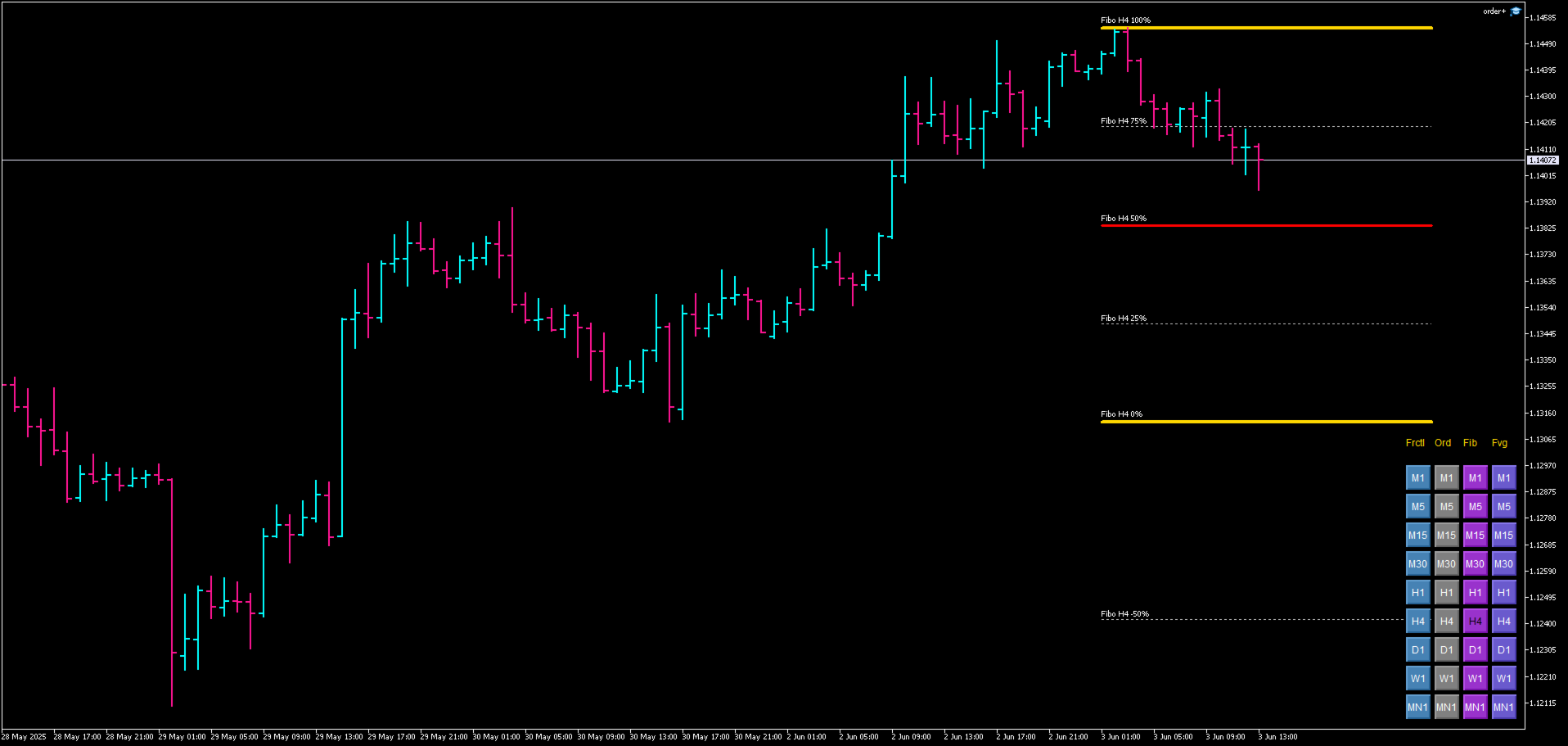This screenshot has width=1568, height=746.
Task: Toggle the M1 button in Frctl column
Action: [x=1417, y=478]
